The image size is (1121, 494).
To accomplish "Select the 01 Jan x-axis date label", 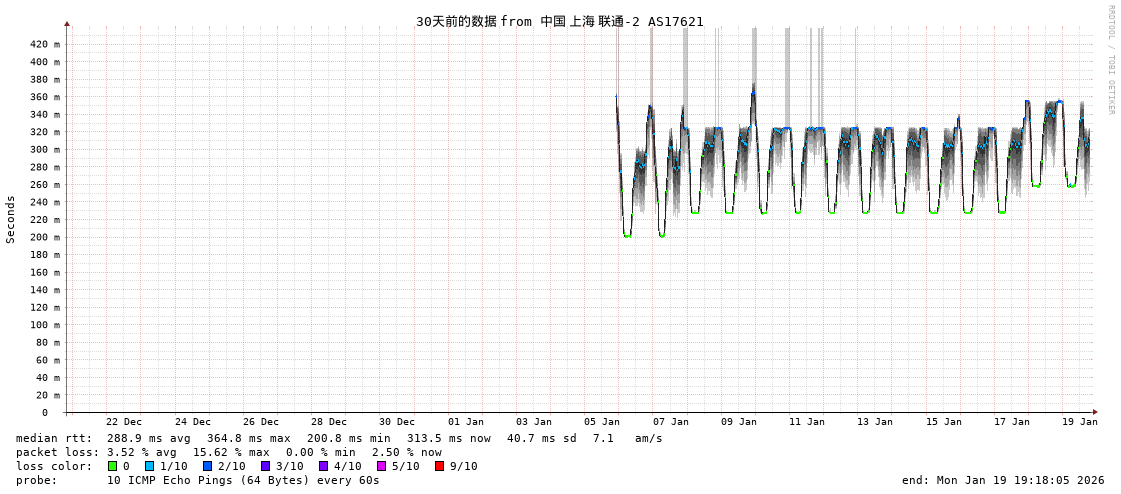I will pos(466,422).
